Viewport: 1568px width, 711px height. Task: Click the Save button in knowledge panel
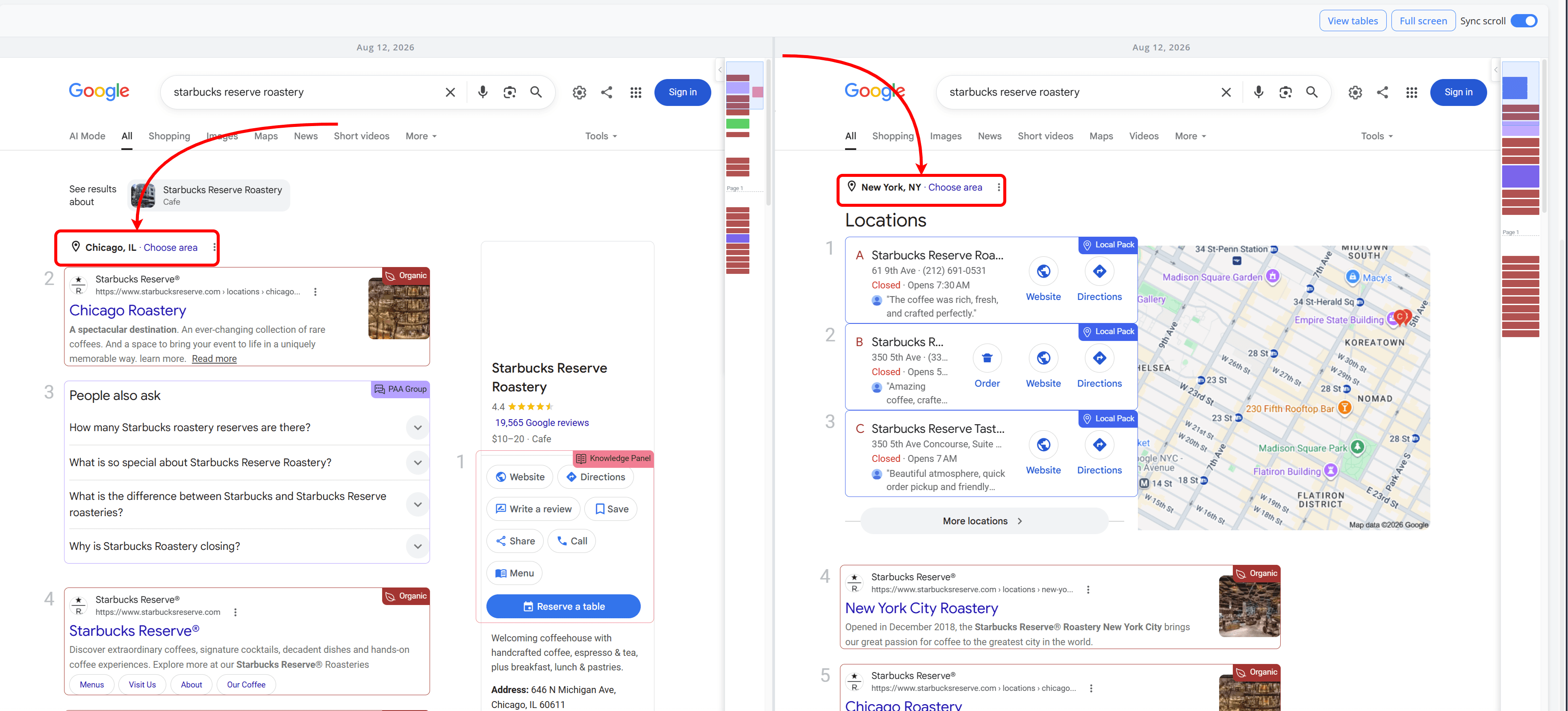pyautogui.click(x=611, y=509)
